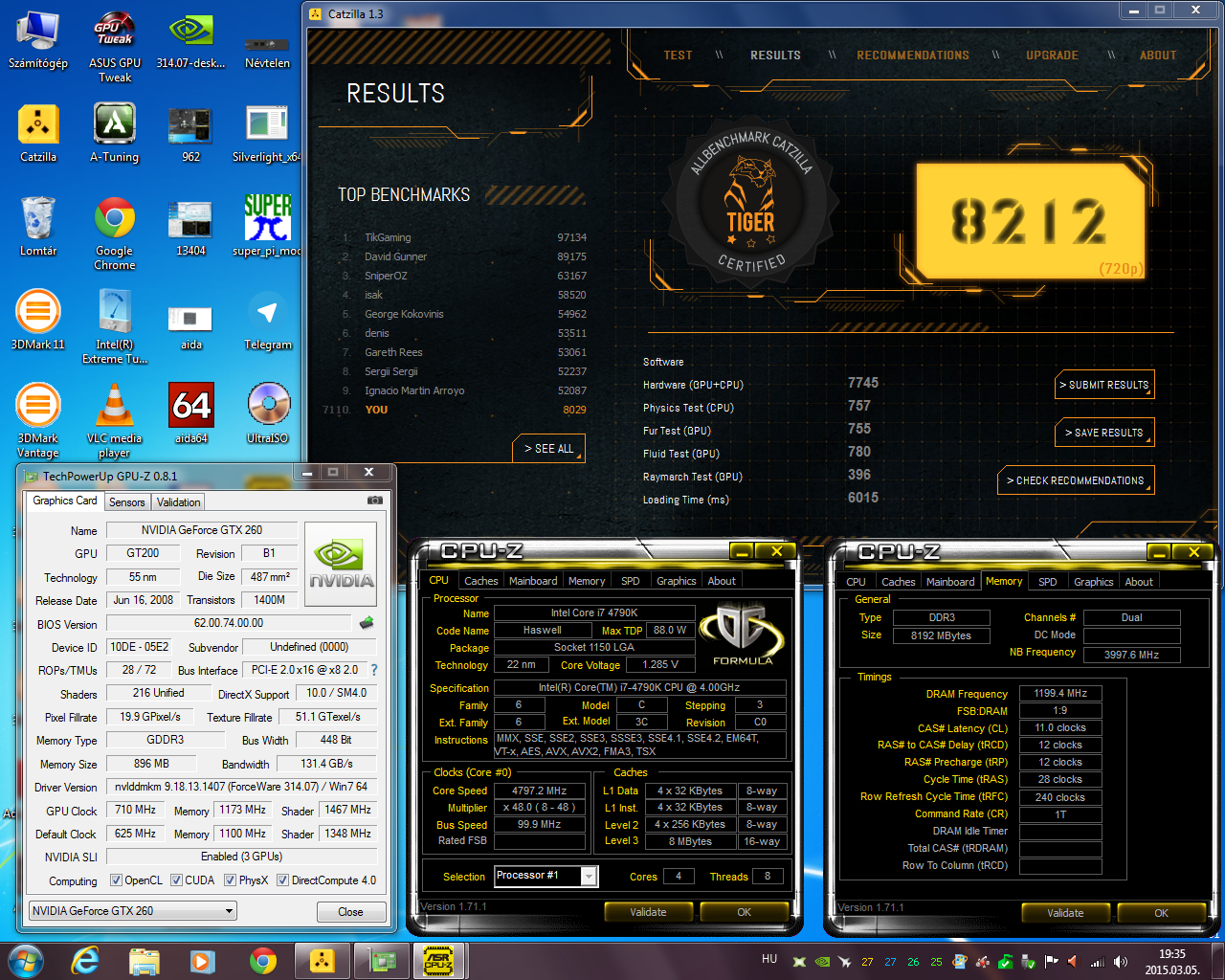The height and width of the screenshot is (980, 1225).
Task: Click TikGaming row in top benchmarks
Action: 464,237
